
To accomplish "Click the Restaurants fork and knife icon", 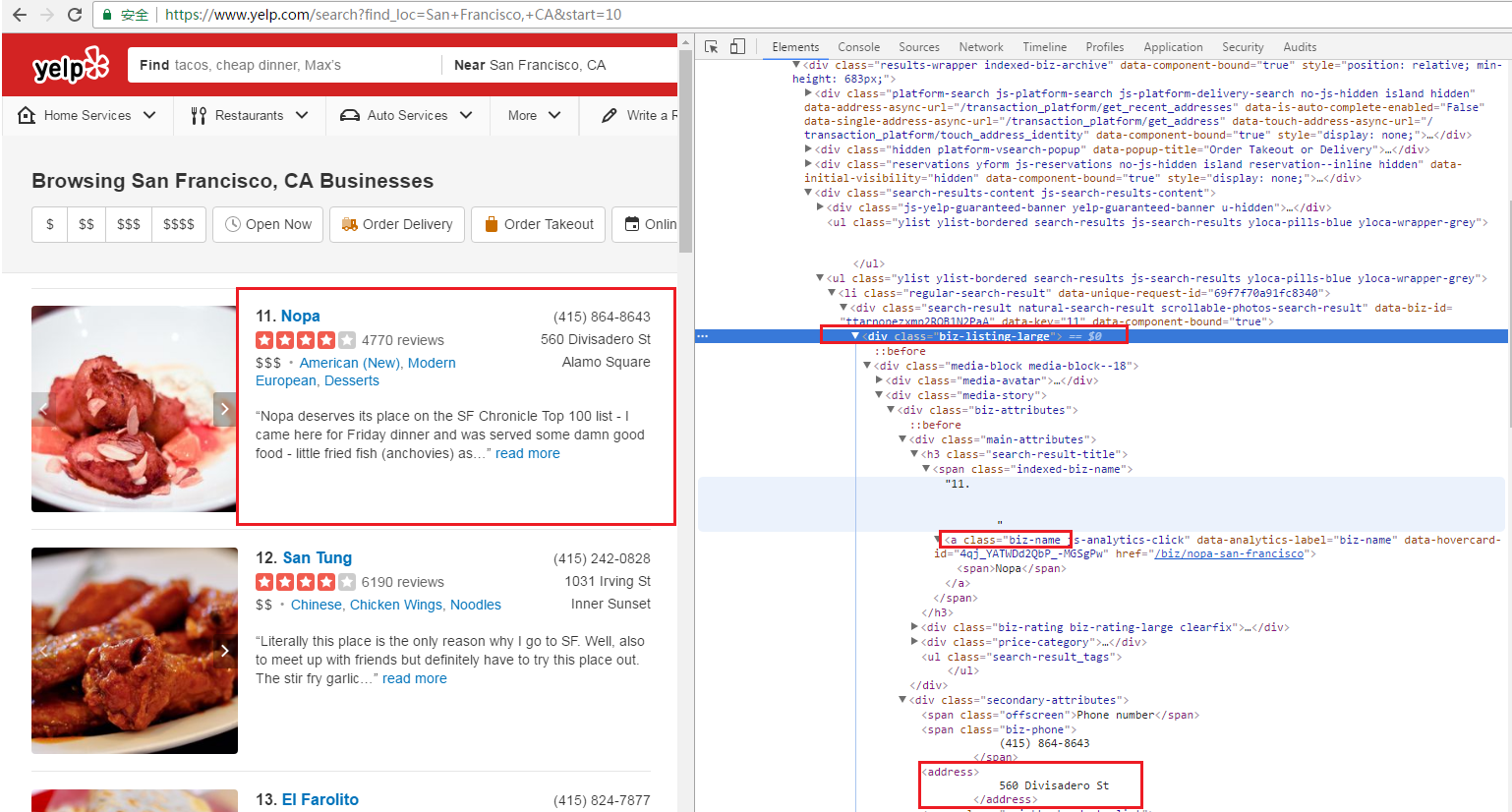I will (199, 115).
